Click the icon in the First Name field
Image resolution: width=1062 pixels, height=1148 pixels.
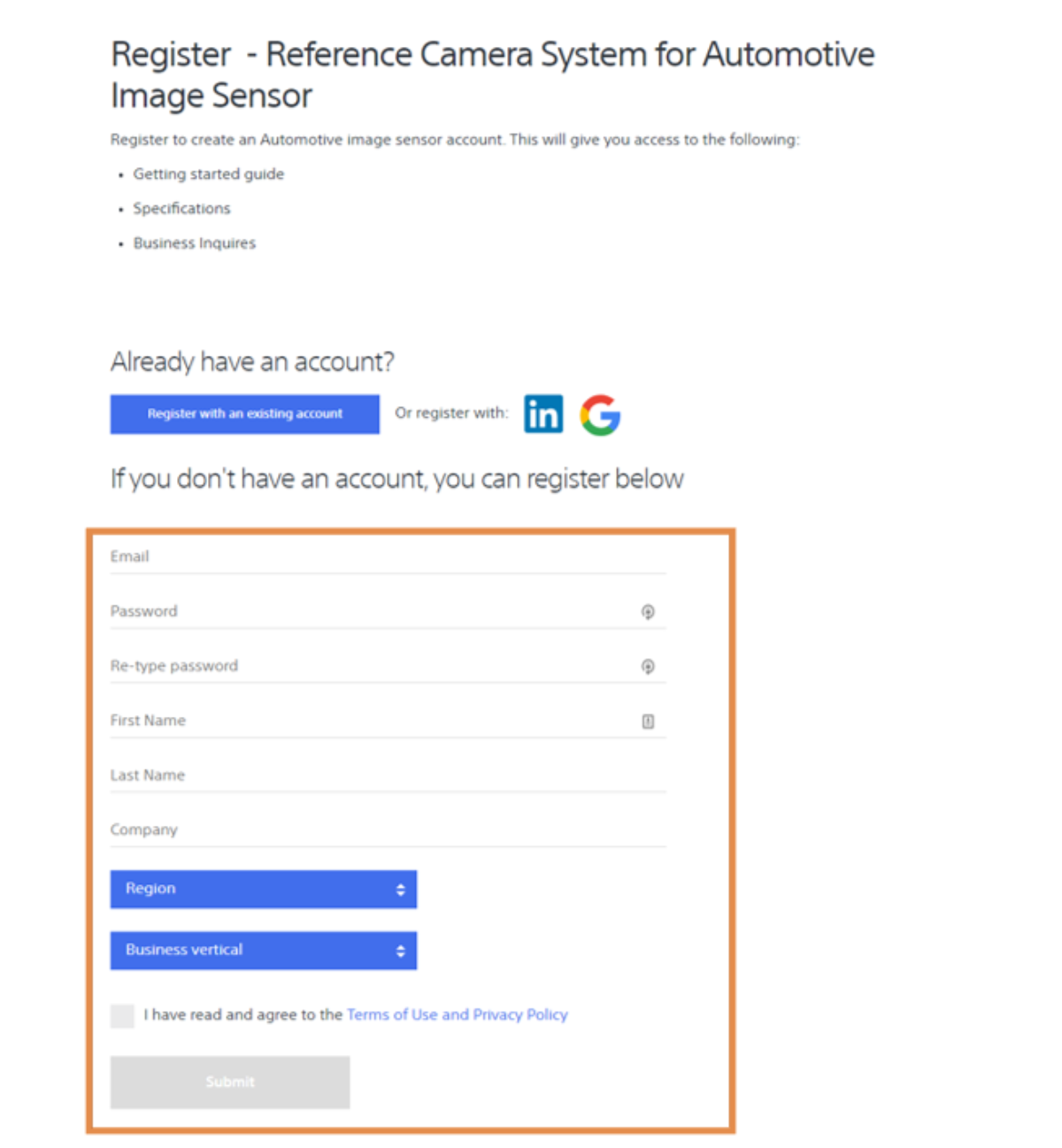point(648,721)
